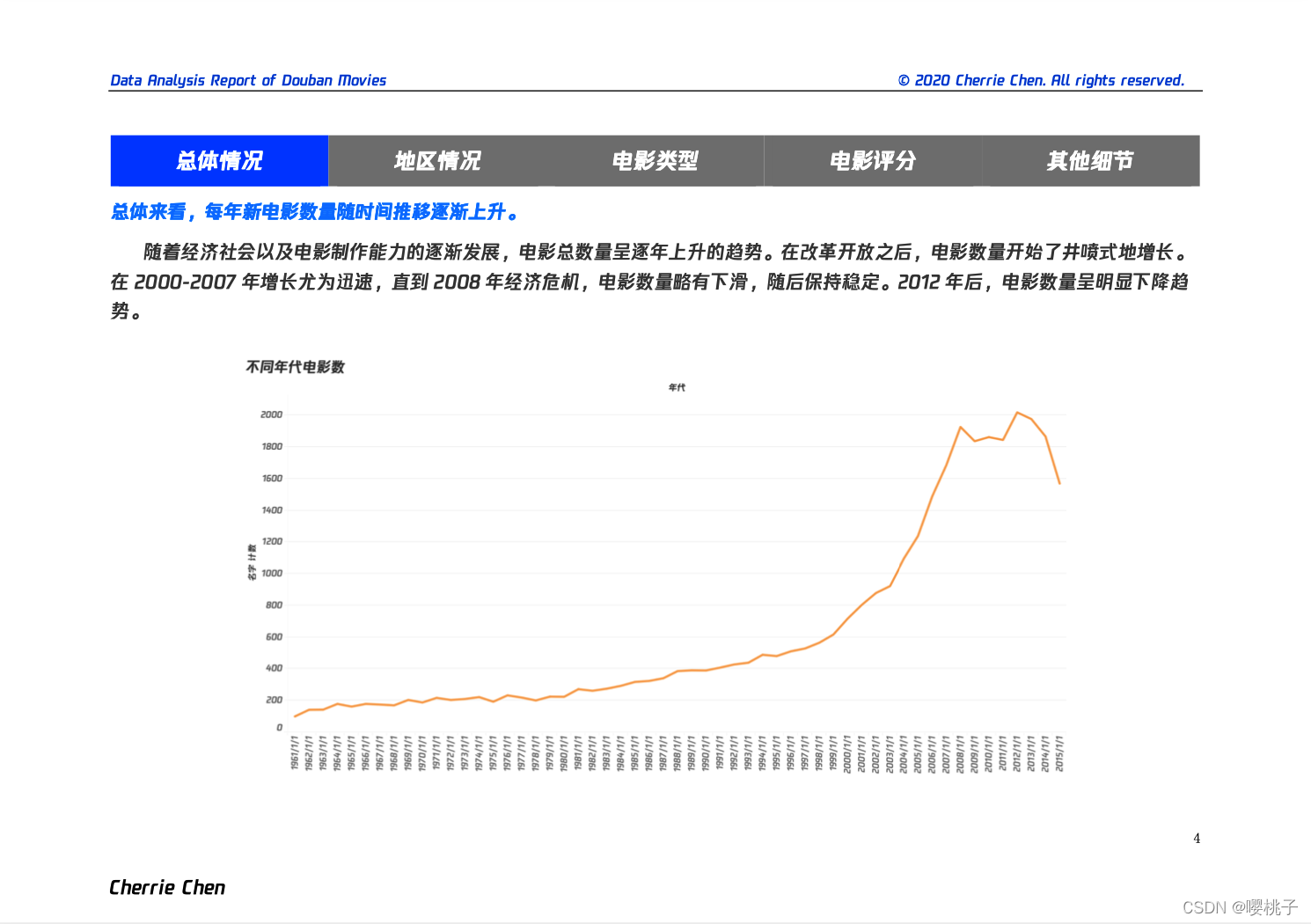
Task: Click the x-axis label 2000/1/1
Action: click(x=847, y=754)
